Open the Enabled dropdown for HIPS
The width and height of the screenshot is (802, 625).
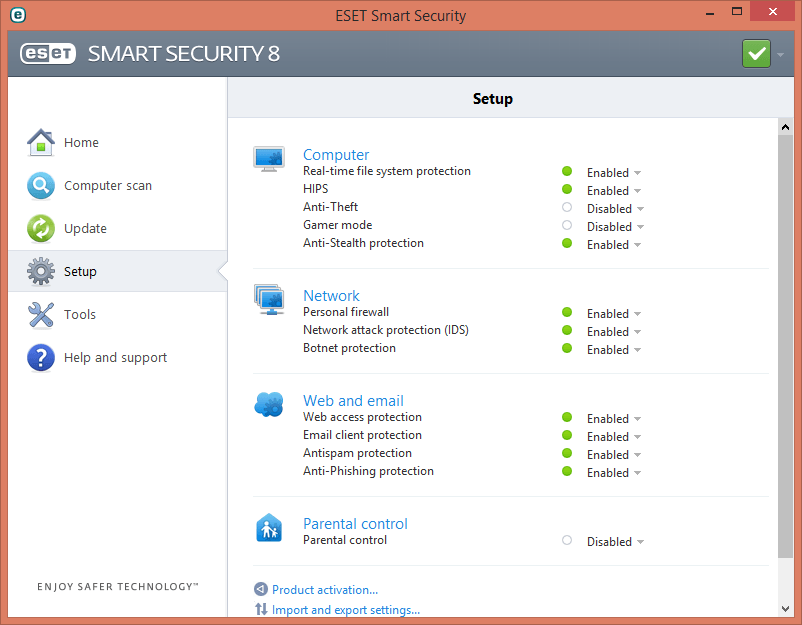coord(614,191)
